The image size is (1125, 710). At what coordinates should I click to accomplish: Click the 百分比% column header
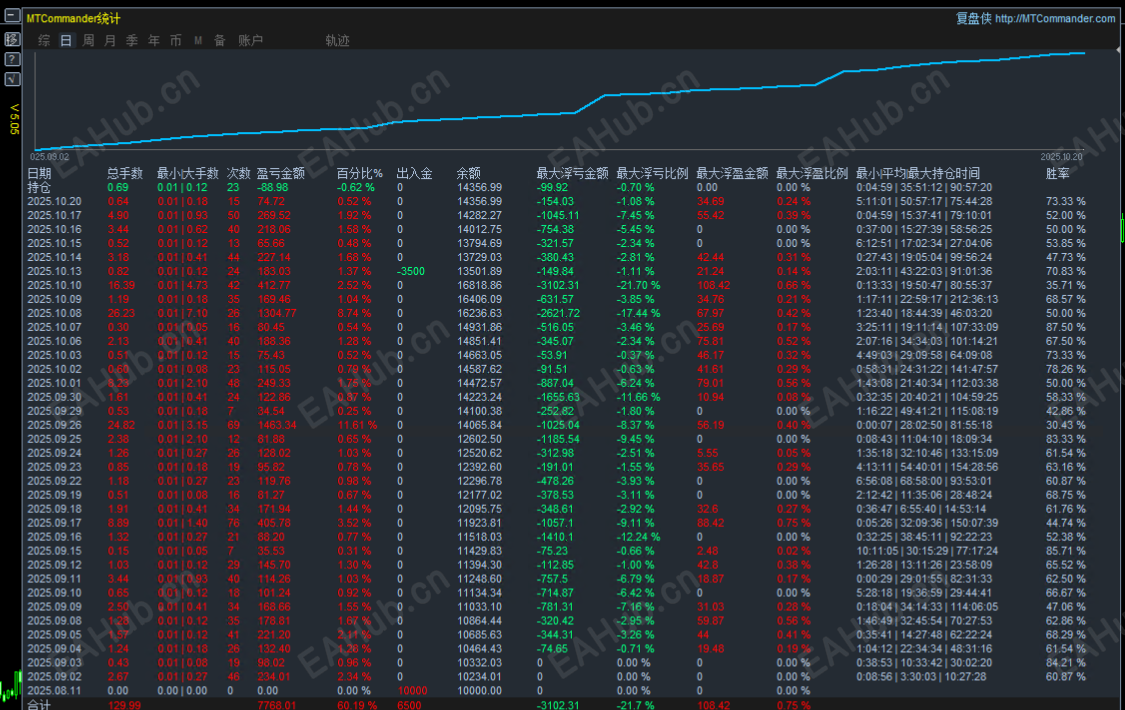pyautogui.click(x=360, y=174)
